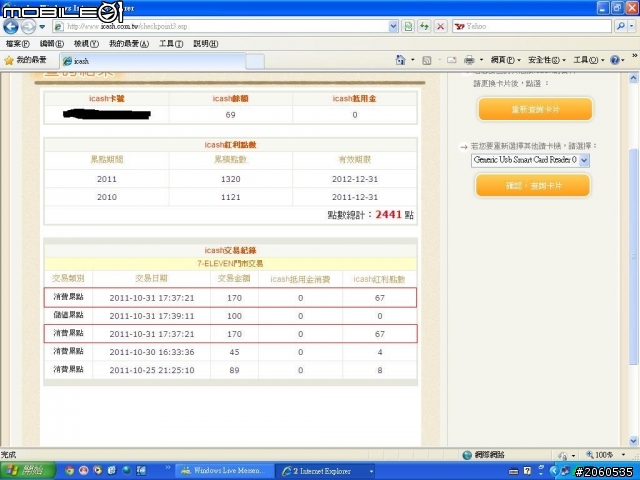Click the last quick launch icon
This screenshot has width=640, height=480.
coord(141,471)
